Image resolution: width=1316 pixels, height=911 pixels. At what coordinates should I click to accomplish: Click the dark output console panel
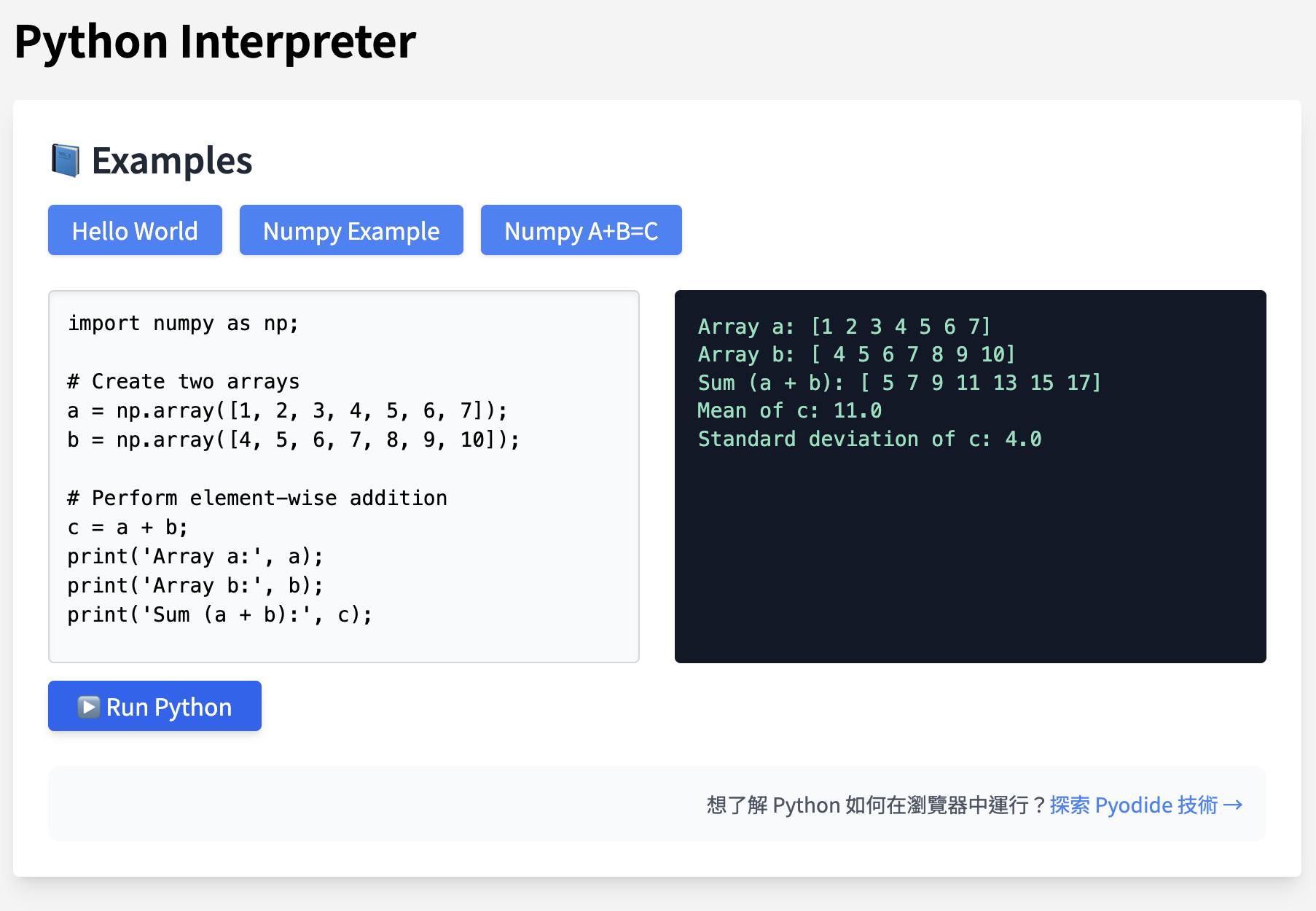coord(971,477)
